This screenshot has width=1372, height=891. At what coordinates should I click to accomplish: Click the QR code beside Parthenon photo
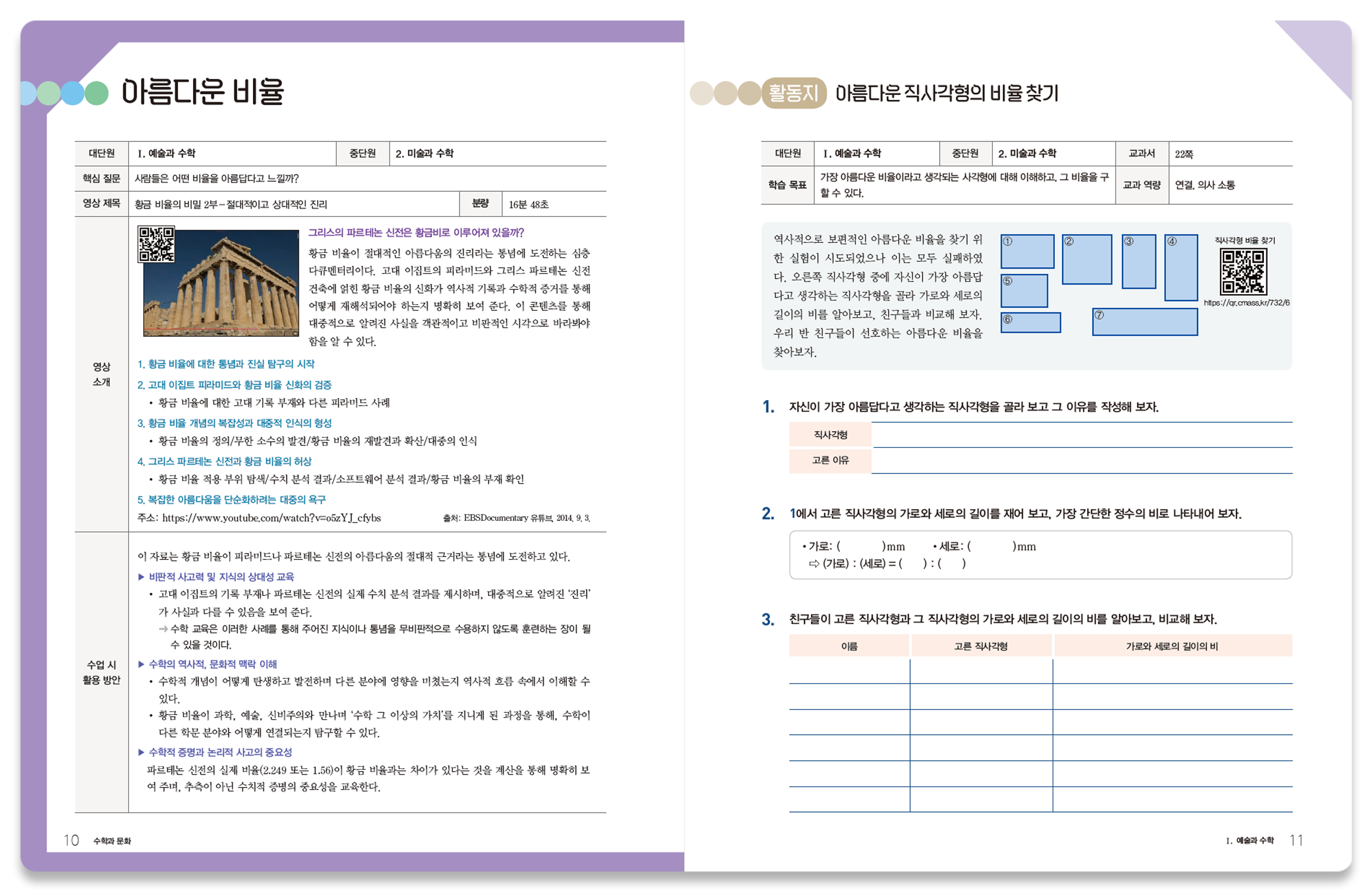pyautogui.click(x=156, y=244)
